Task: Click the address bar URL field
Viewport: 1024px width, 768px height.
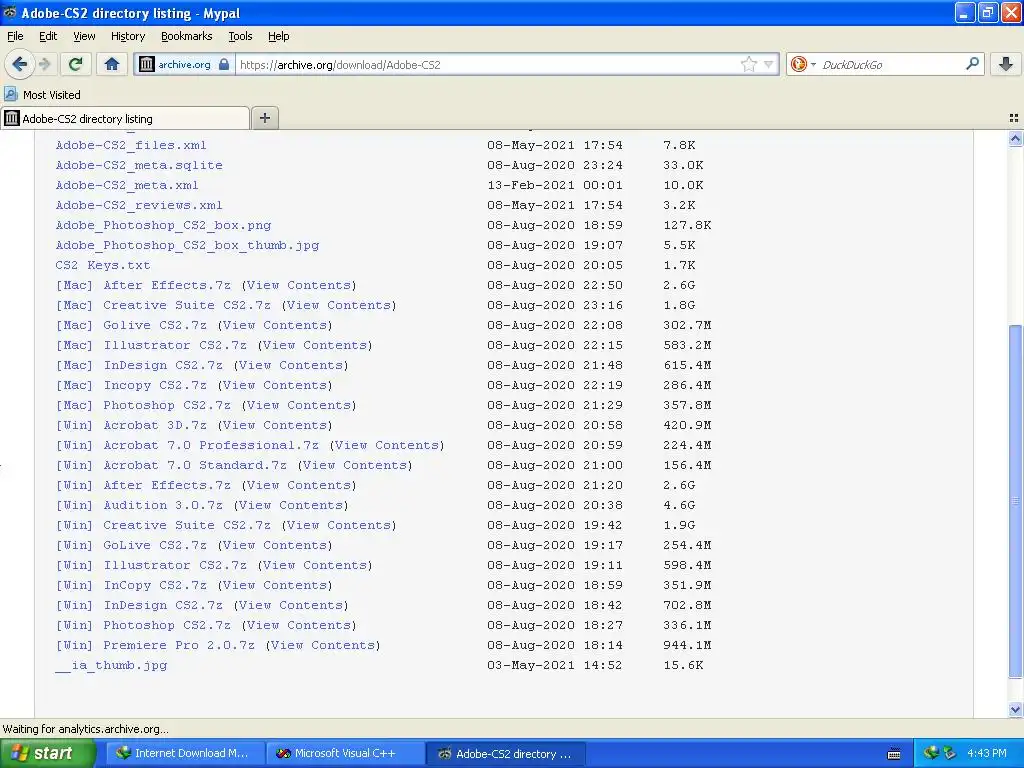Action: [x=487, y=65]
